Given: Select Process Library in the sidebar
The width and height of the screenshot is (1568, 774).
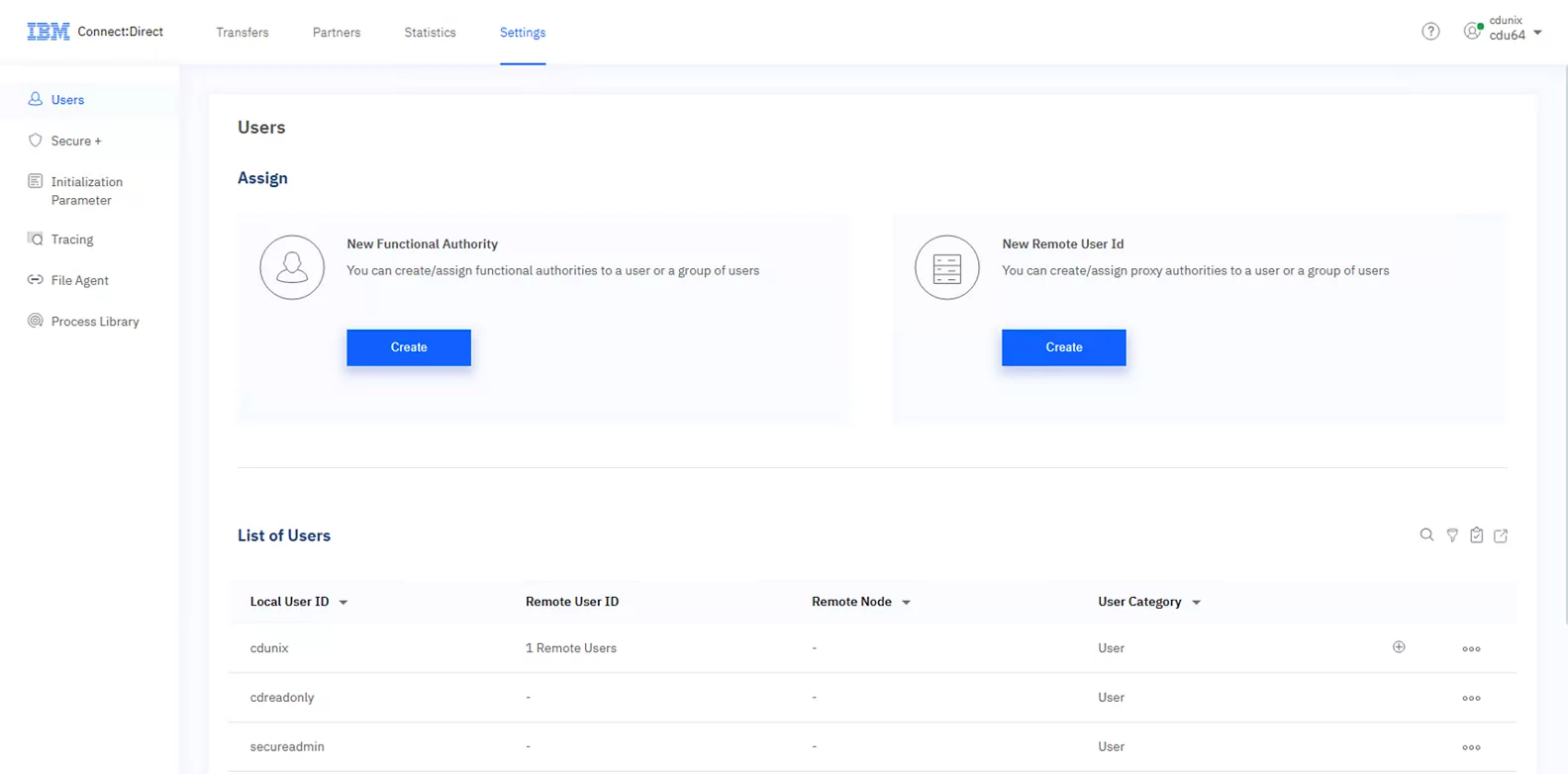Looking at the screenshot, I should (x=95, y=322).
